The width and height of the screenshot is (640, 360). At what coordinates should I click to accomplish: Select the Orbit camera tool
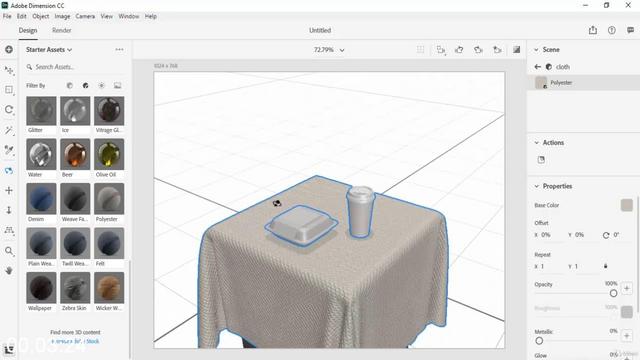[9, 171]
